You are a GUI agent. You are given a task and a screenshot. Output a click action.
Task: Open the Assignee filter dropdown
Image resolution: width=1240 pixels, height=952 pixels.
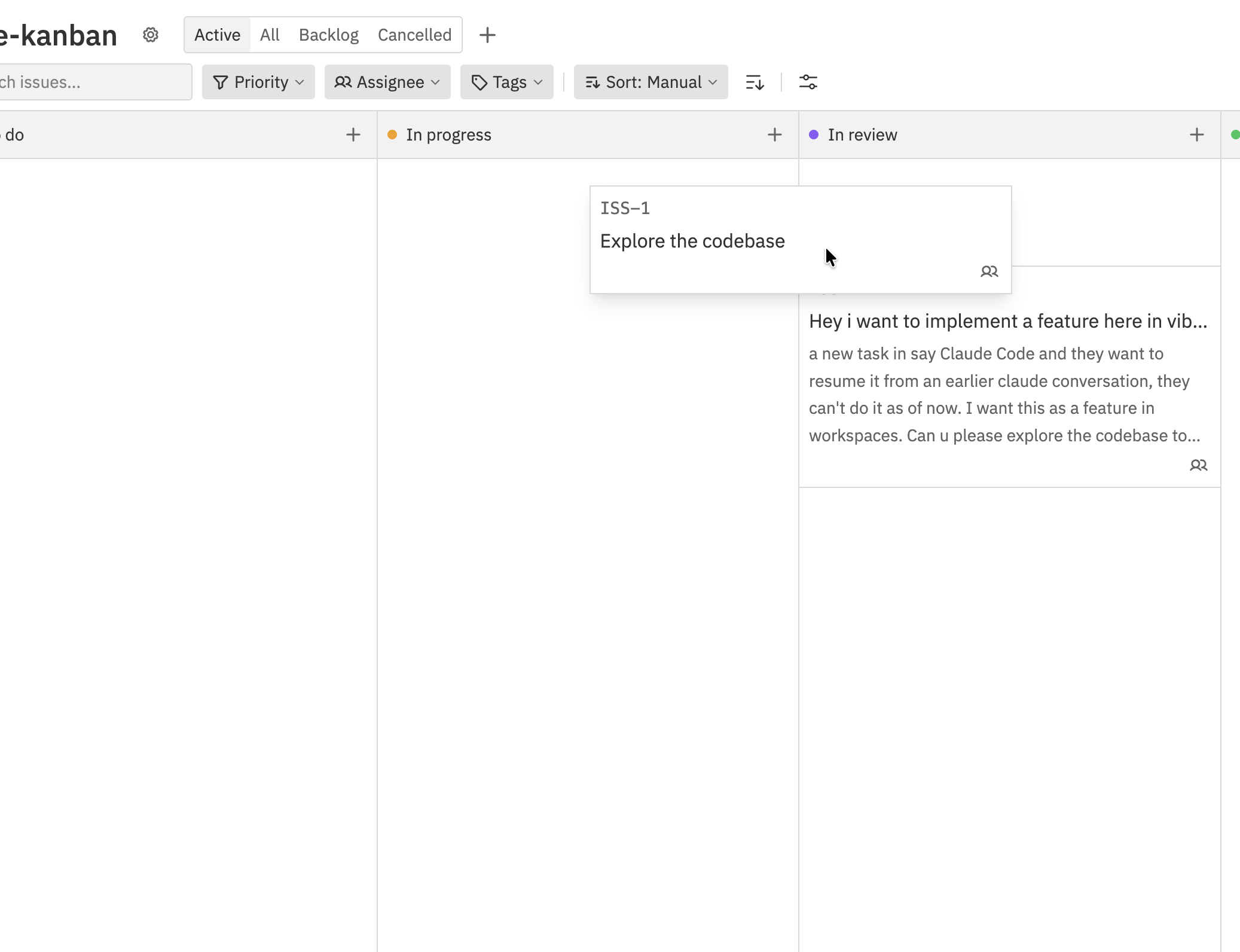pos(386,82)
